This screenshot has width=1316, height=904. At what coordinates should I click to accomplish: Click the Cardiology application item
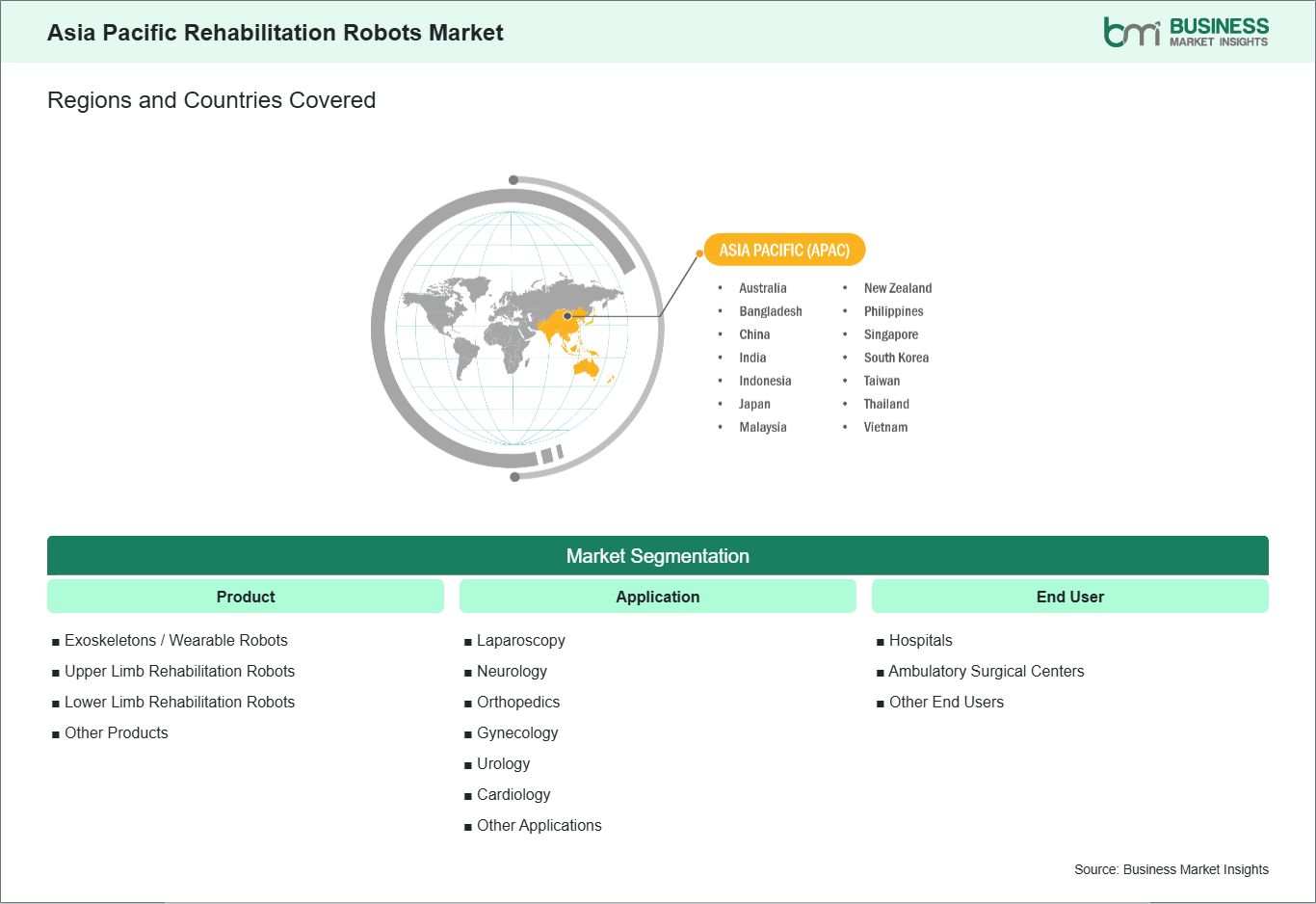point(513,794)
